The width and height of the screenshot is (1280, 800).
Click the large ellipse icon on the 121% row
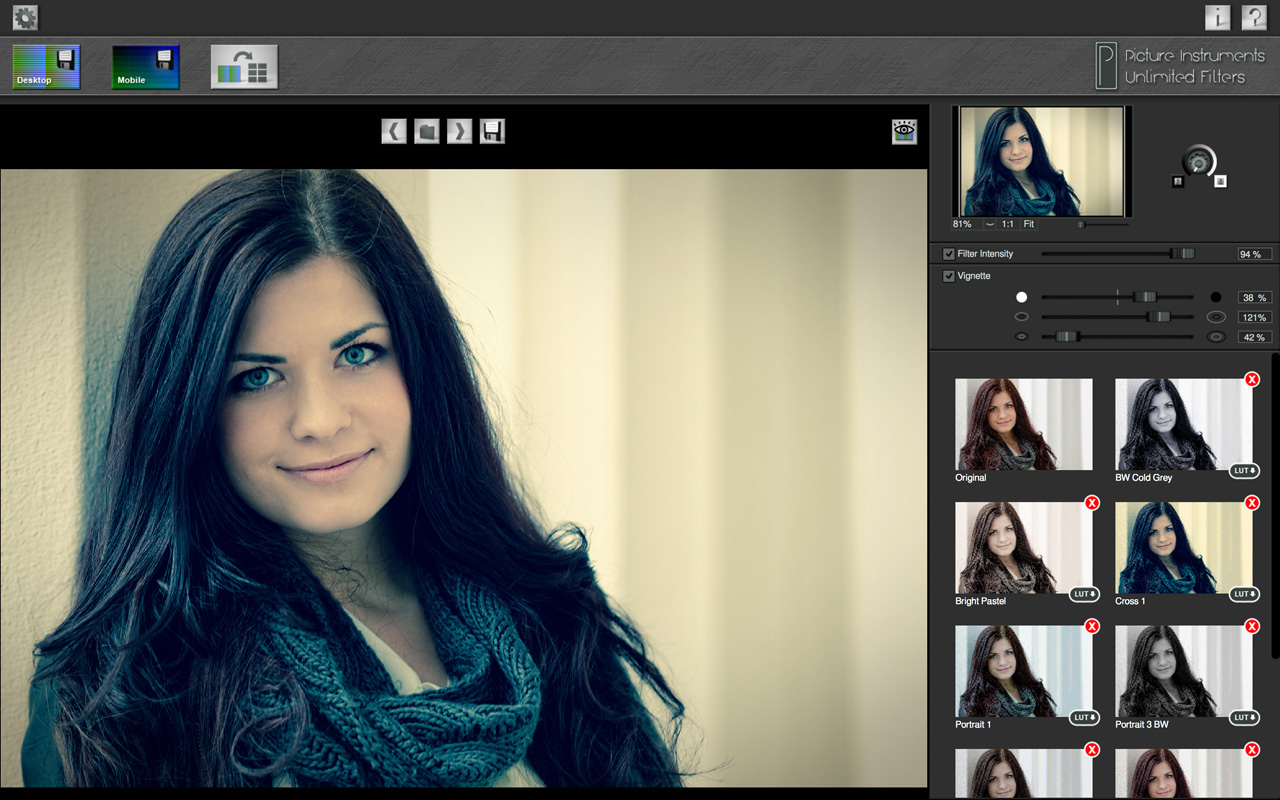pos(1216,317)
